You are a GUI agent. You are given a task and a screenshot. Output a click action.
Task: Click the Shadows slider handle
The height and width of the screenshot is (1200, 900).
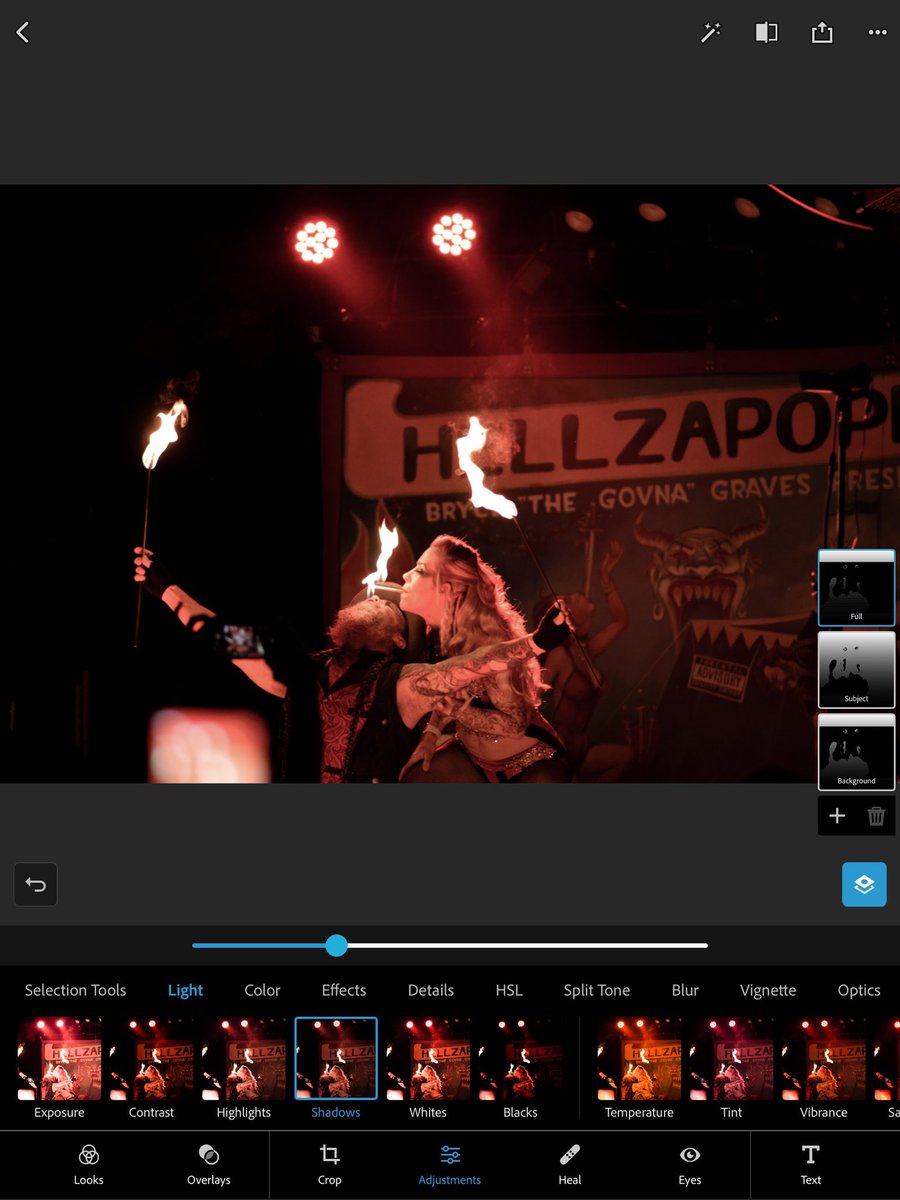click(x=337, y=945)
